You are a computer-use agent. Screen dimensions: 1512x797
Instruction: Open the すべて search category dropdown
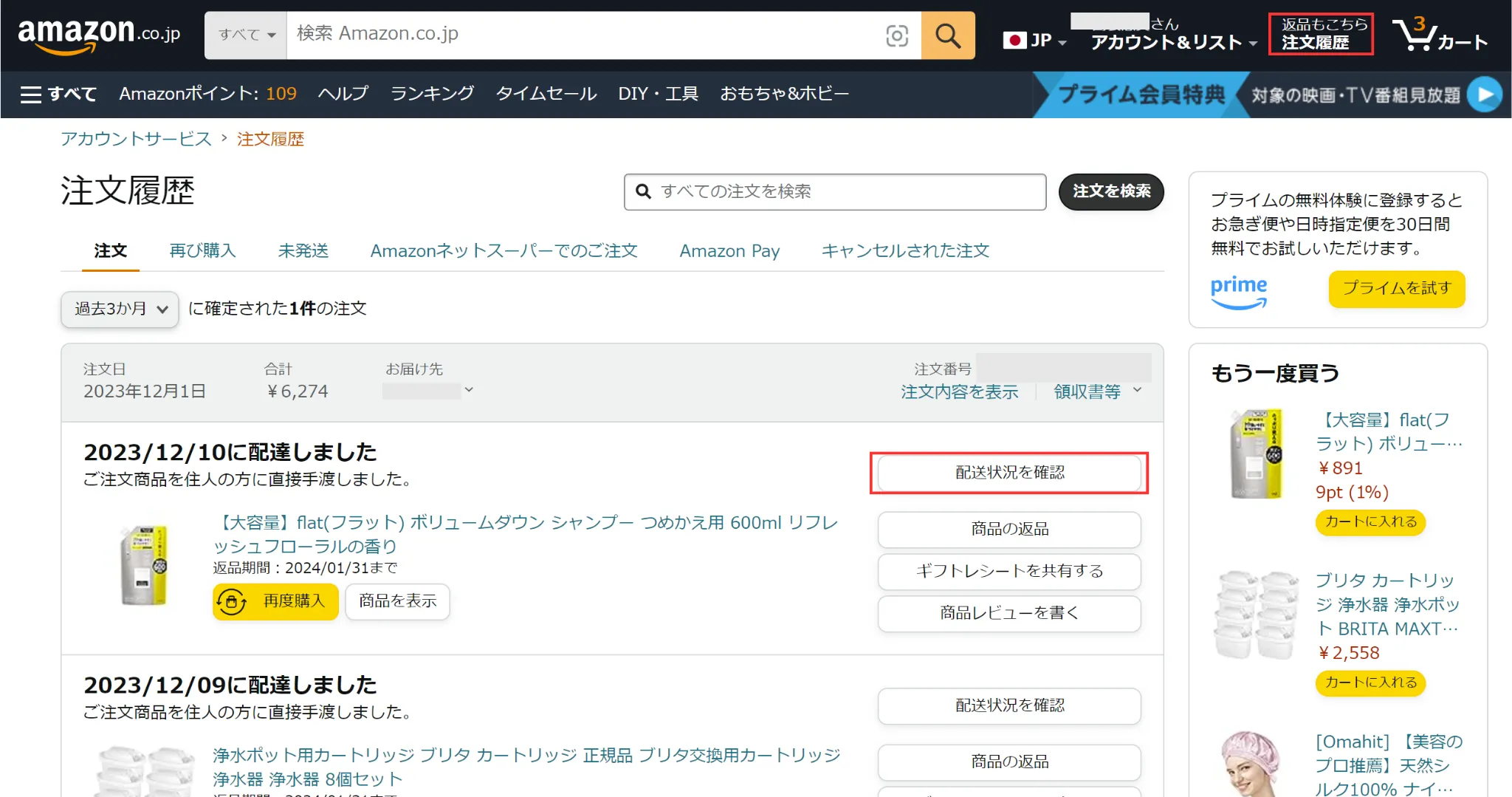[246, 35]
